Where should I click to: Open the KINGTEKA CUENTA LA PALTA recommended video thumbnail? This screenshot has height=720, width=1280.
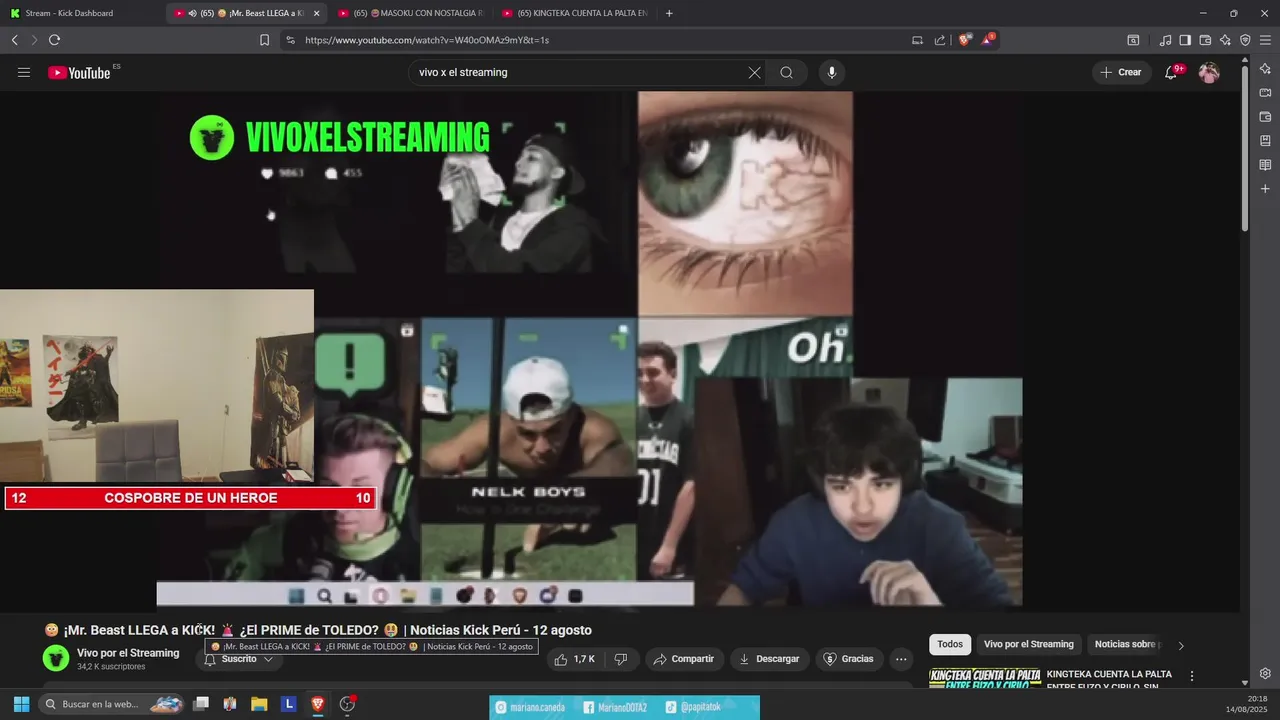pyautogui.click(x=985, y=679)
